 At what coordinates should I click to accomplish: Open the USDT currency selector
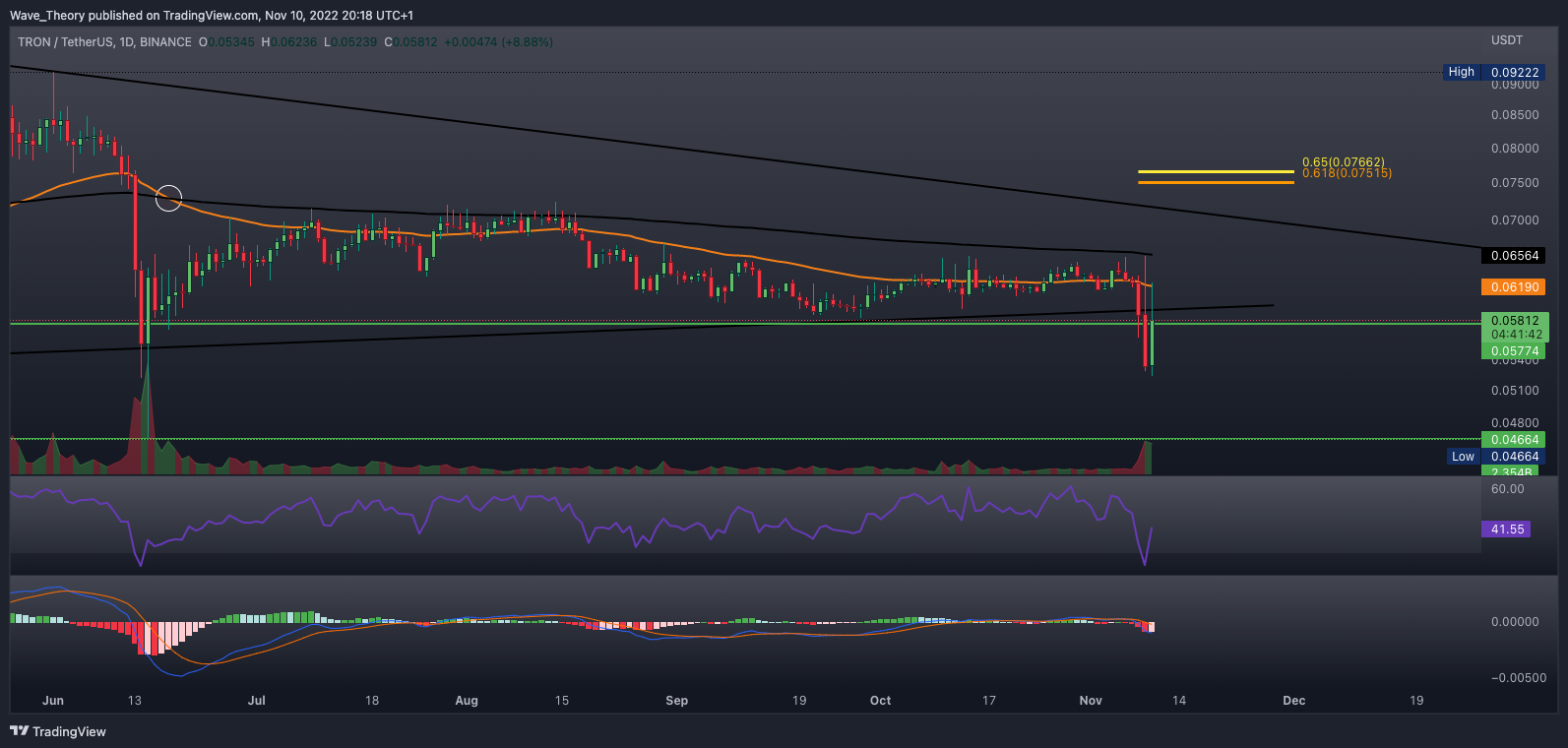1506,40
